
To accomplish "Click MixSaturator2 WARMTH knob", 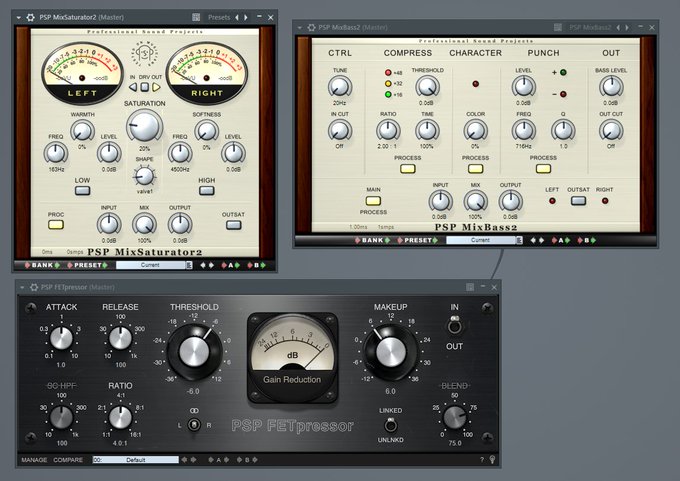I will pos(82,131).
